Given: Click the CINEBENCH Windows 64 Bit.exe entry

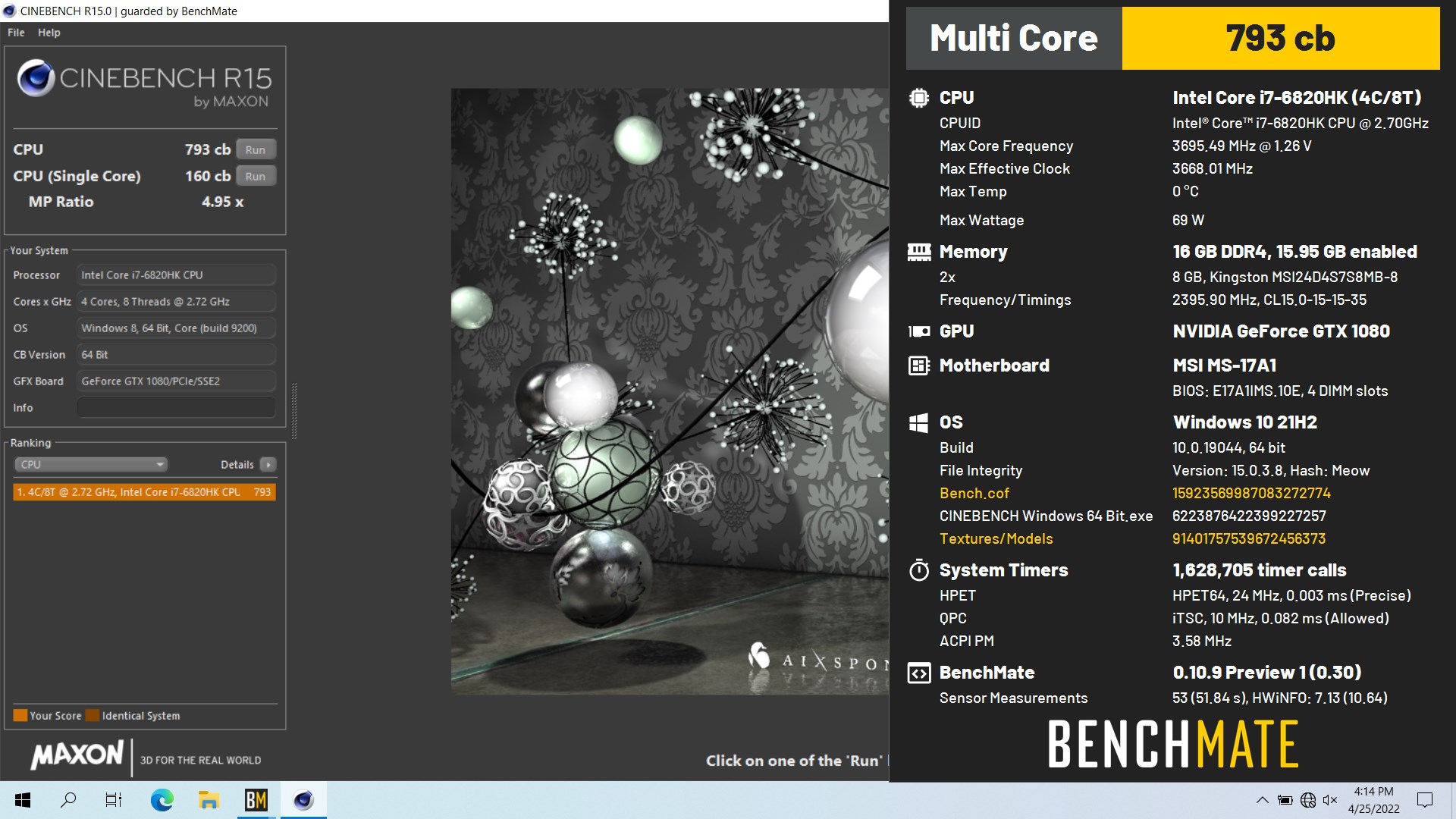Looking at the screenshot, I should click(1046, 516).
